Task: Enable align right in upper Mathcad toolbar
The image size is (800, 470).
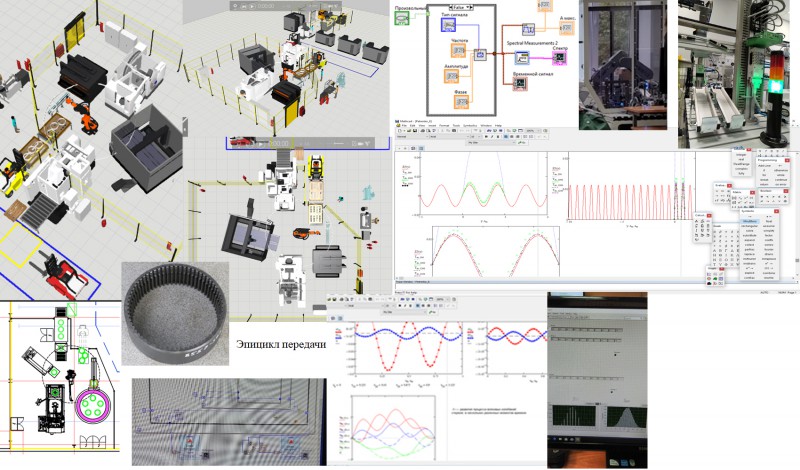Action: [x=517, y=137]
